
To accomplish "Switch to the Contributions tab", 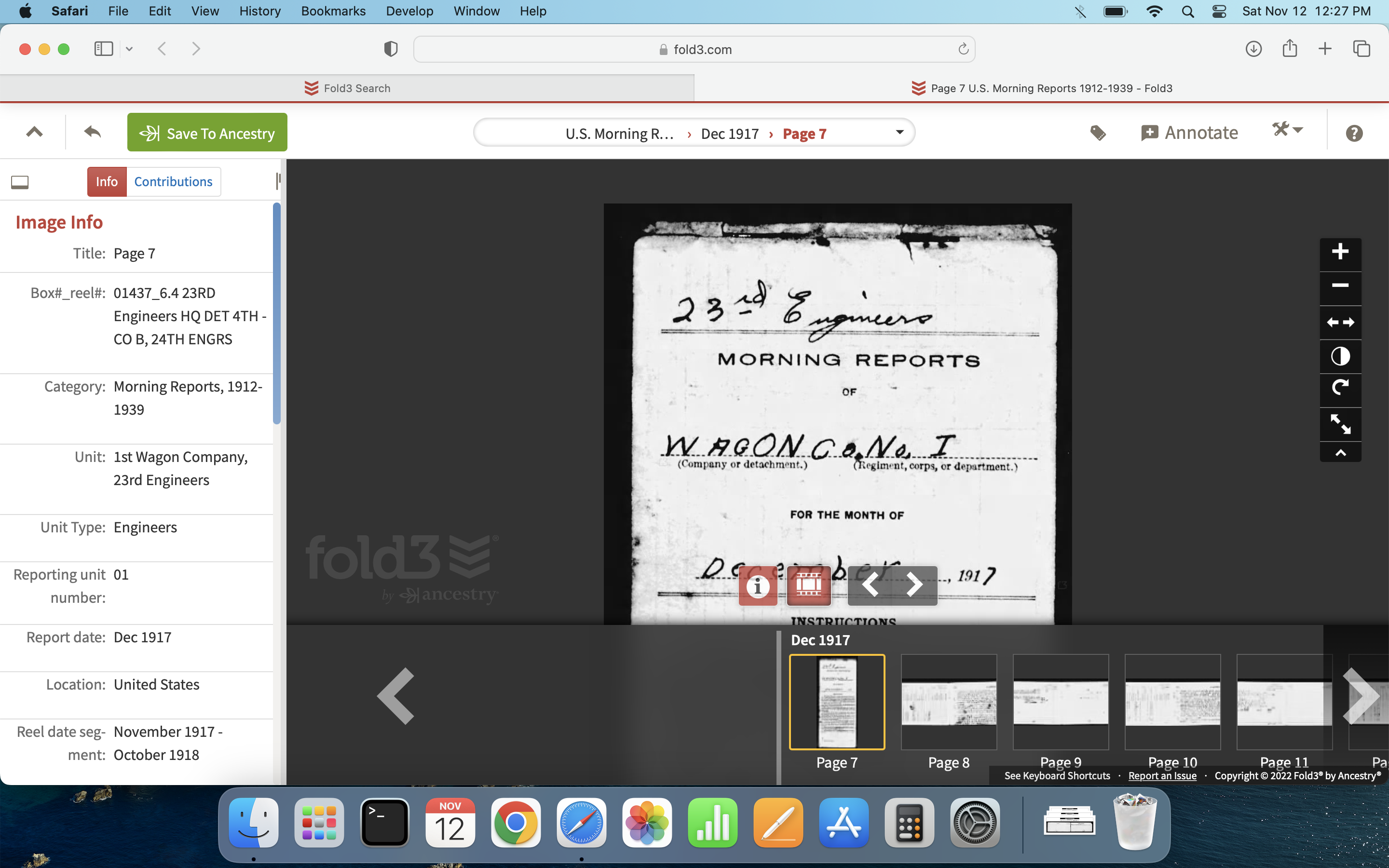I will [173, 182].
